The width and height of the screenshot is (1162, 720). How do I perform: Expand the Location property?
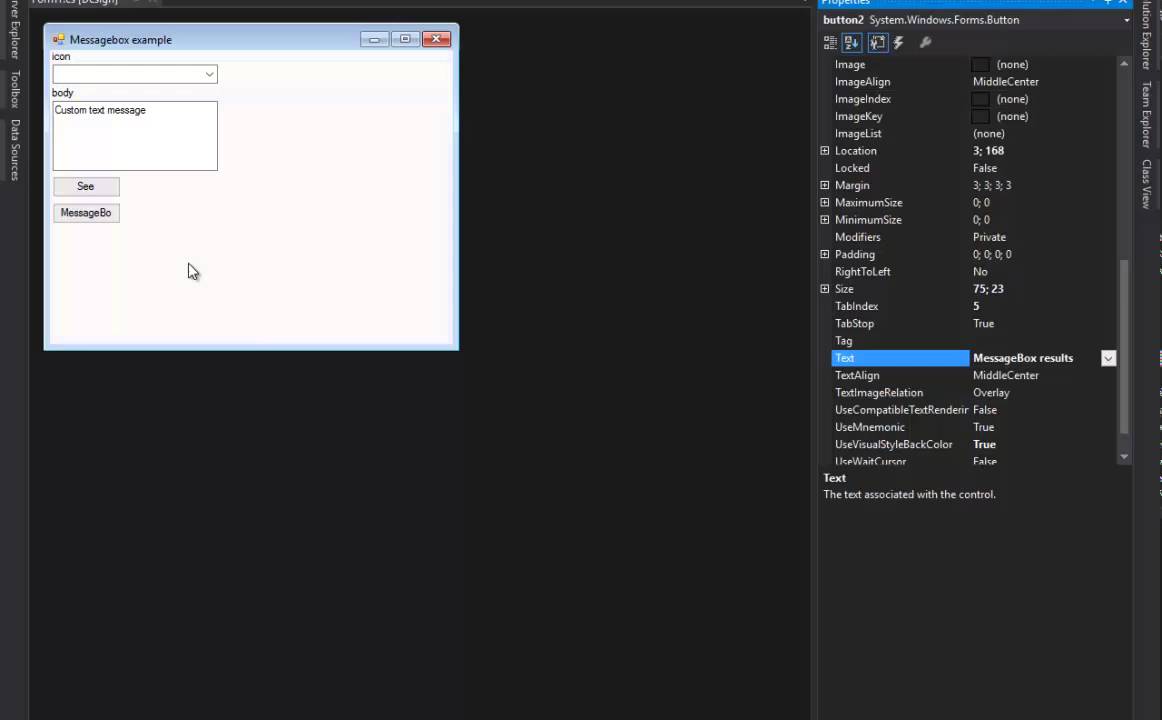(x=825, y=151)
